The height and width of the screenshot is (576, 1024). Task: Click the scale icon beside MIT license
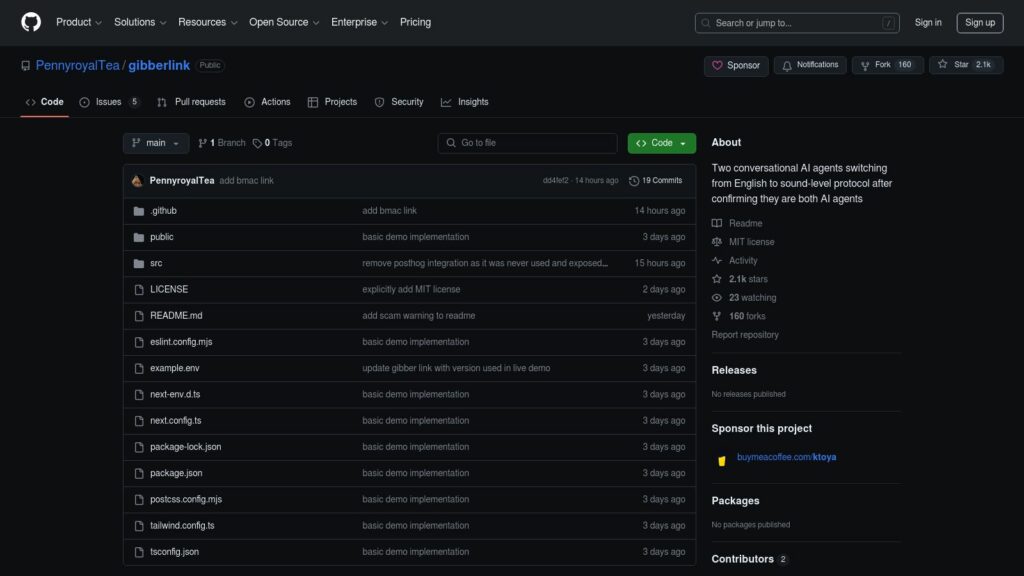click(x=717, y=242)
